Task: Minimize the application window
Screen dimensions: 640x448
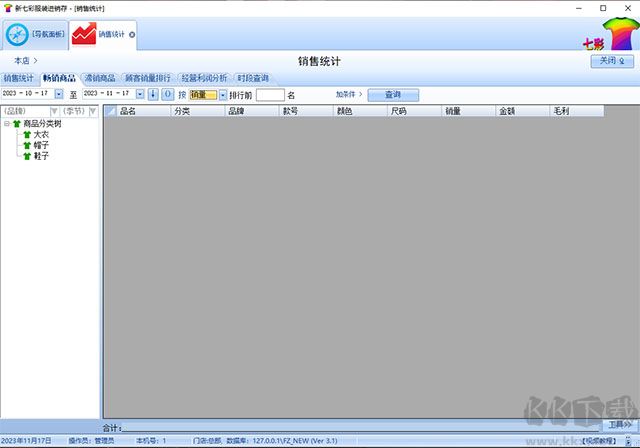Action: (579, 8)
